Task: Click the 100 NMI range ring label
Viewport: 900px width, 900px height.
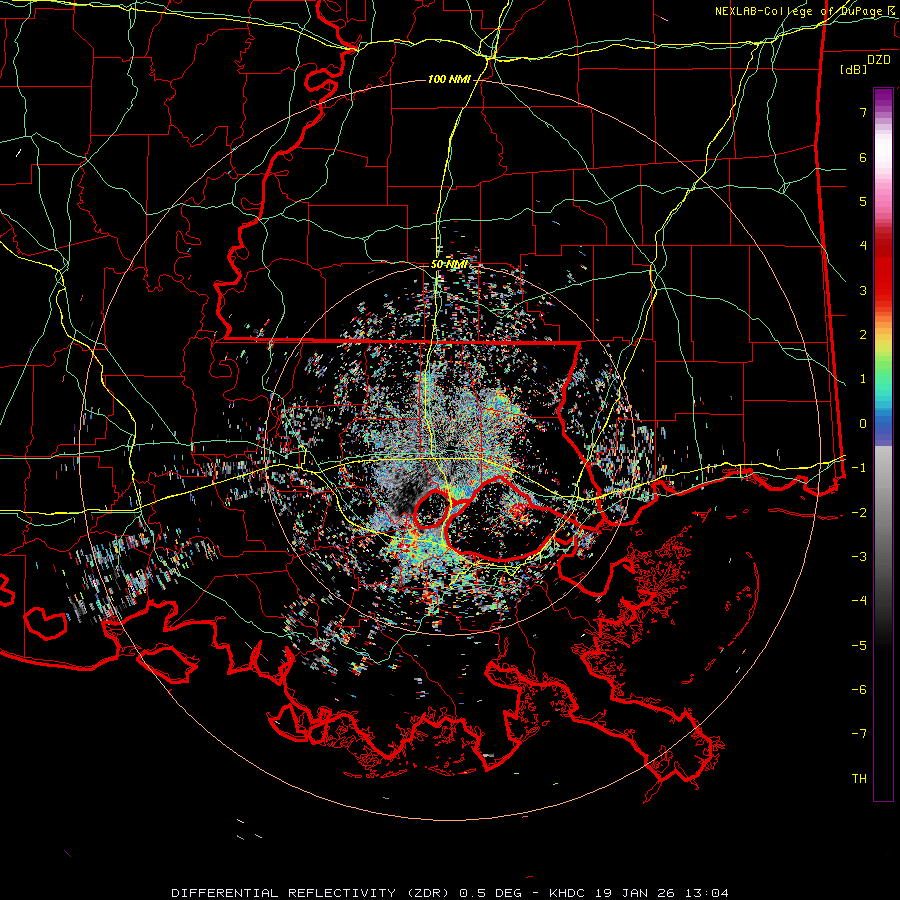Action: 449,79
